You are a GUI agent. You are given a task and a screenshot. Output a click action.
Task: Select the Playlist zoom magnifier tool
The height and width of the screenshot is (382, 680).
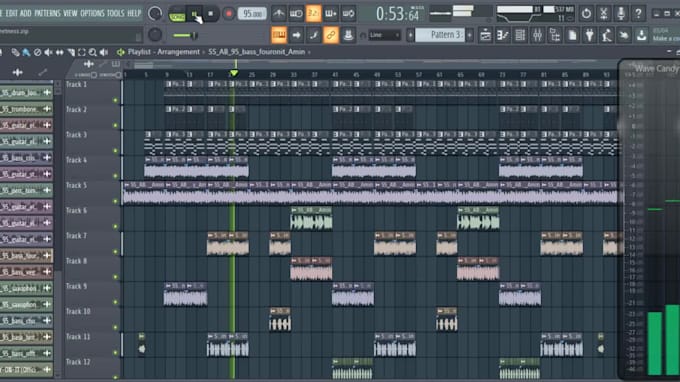point(93,52)
